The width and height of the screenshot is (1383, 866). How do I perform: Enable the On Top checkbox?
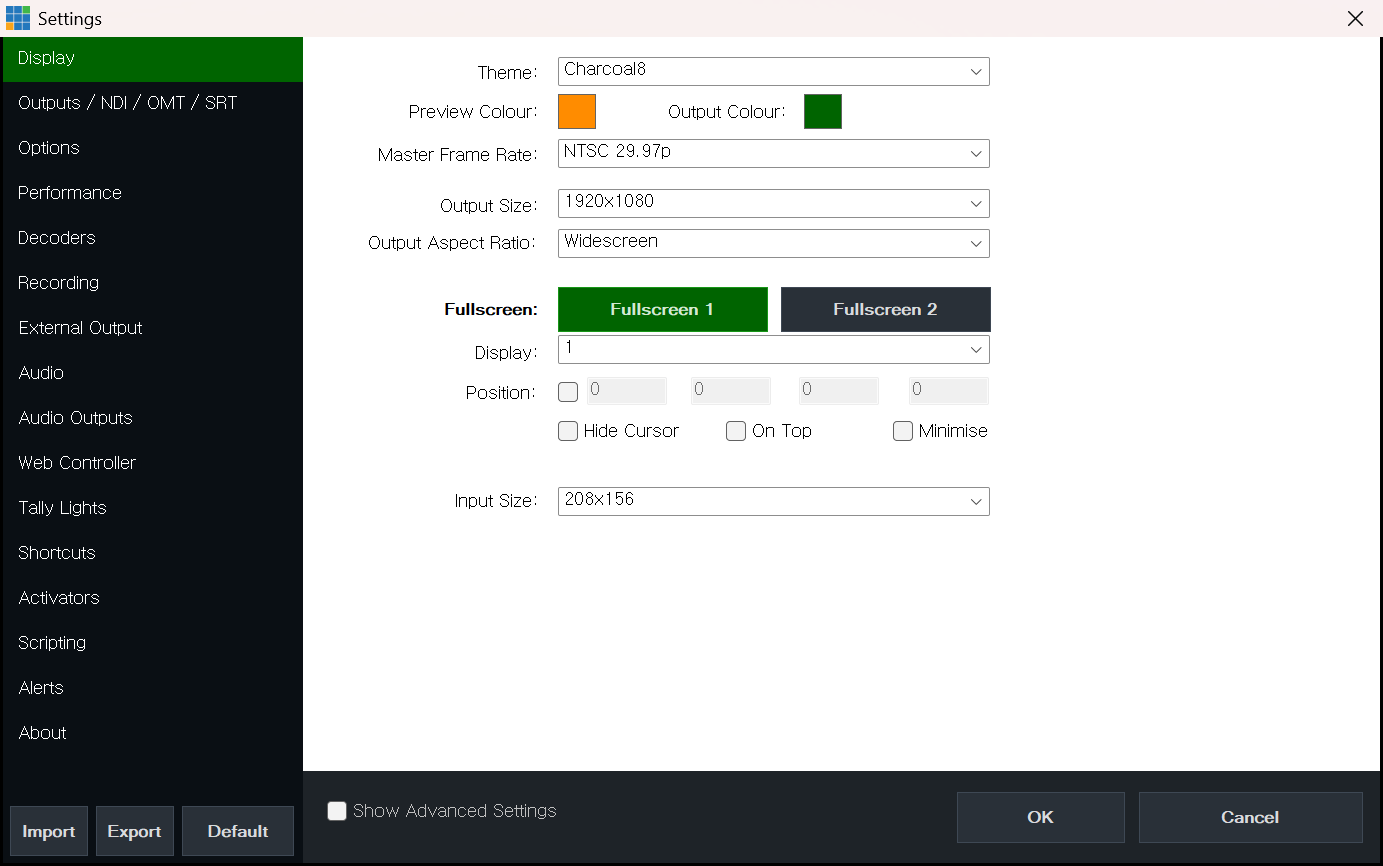(736, 431)
